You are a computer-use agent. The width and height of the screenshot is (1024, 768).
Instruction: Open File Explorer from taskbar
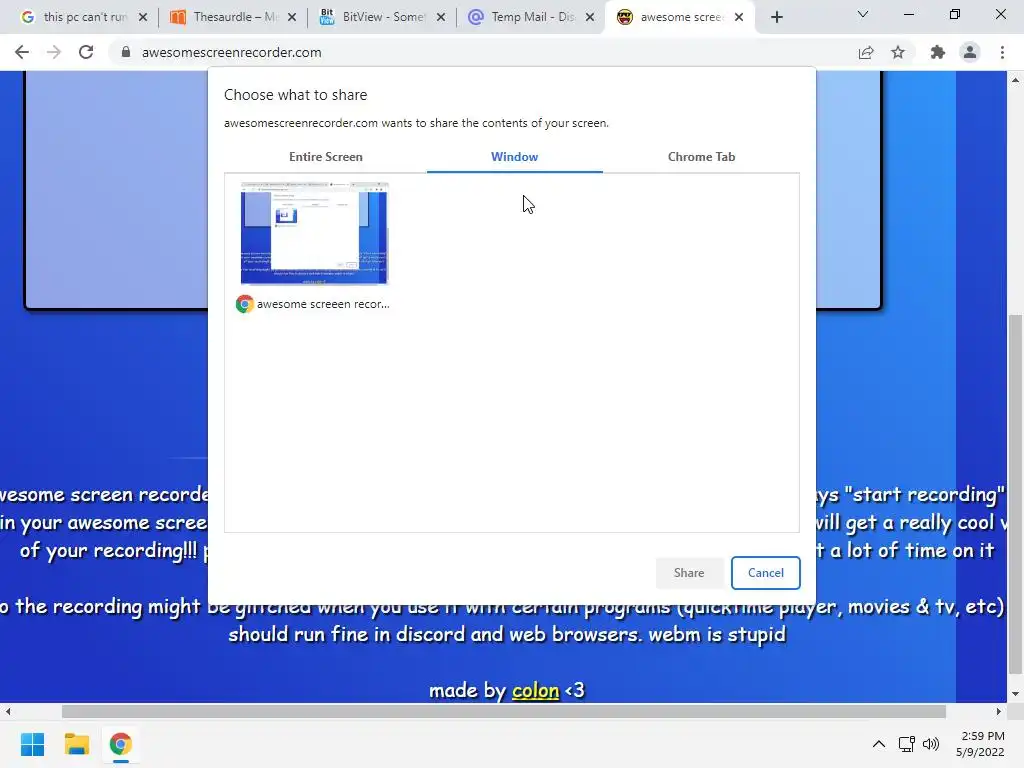76,744
